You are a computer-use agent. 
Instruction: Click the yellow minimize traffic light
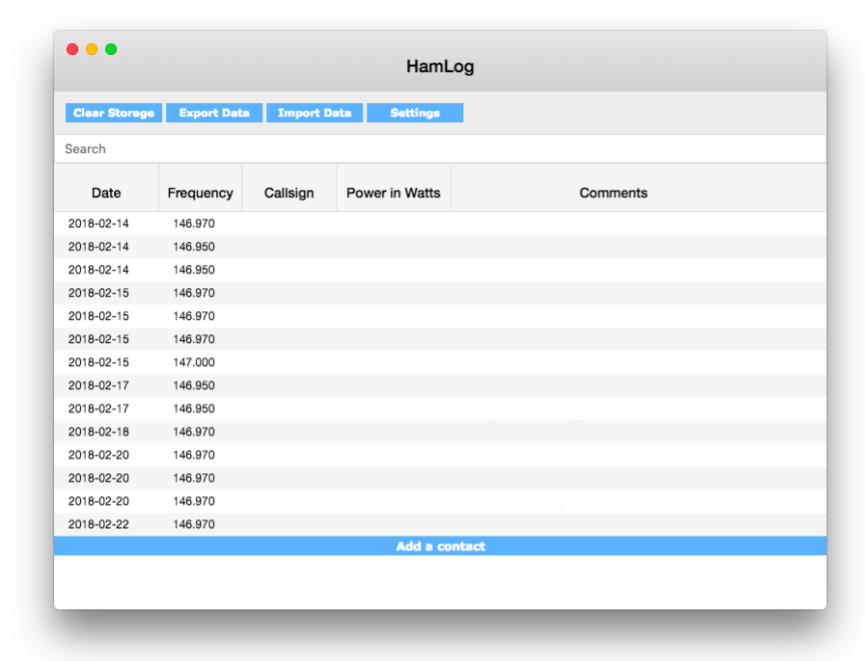click(91, 48)
